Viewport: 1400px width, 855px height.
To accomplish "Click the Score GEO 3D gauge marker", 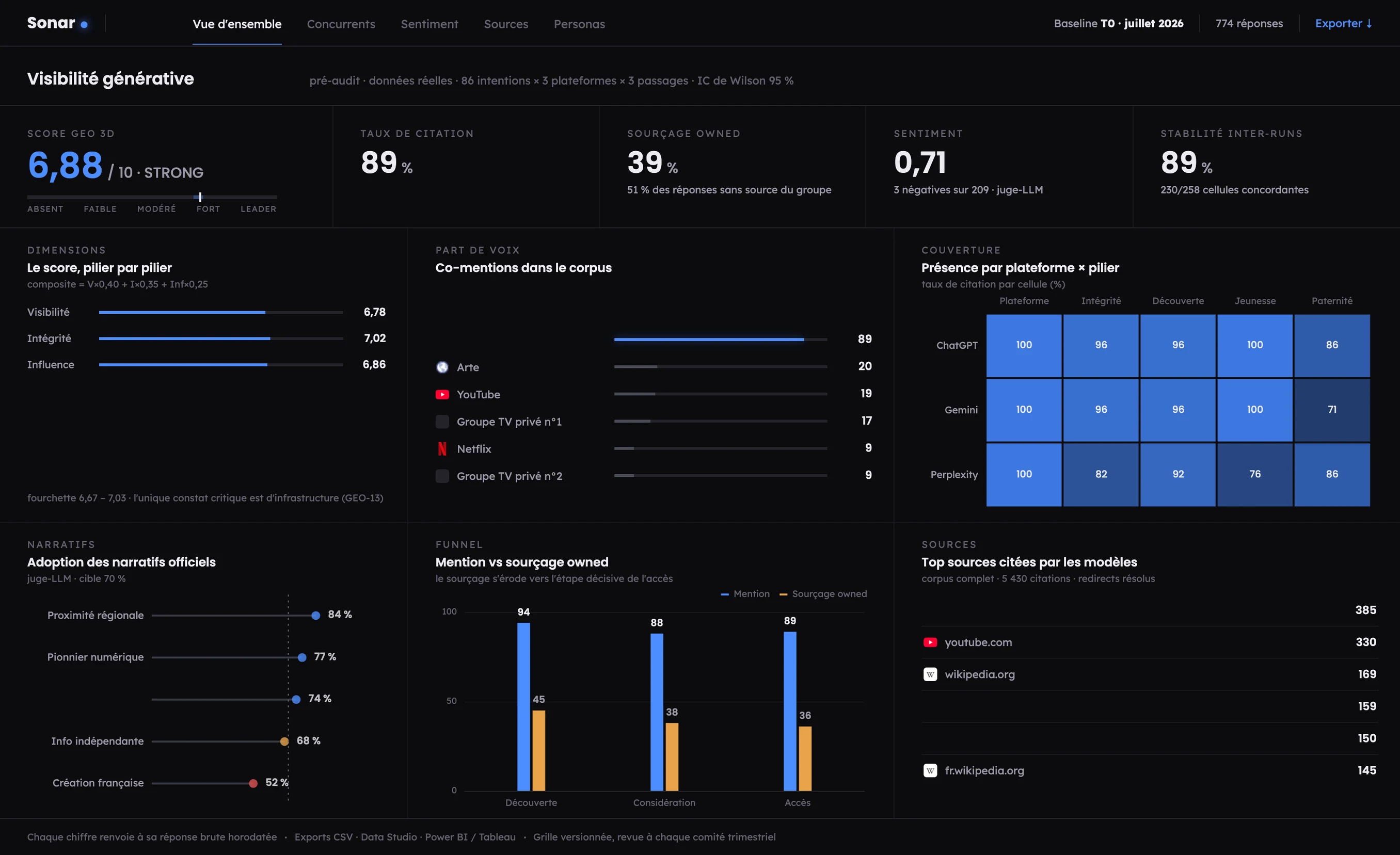I will (x=200, y=197).
